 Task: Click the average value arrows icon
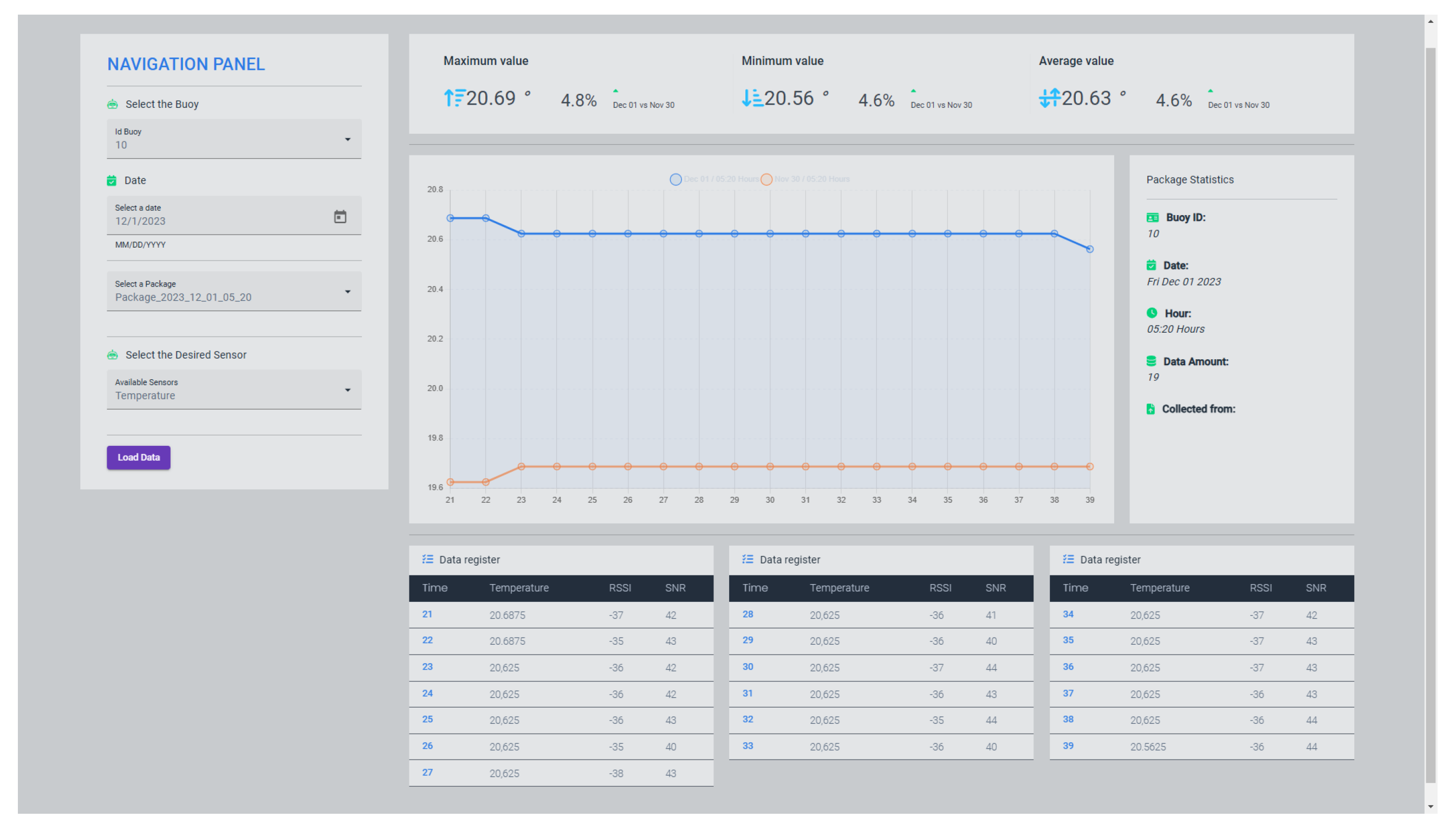pyautogui.click(x=1049, y=98)
